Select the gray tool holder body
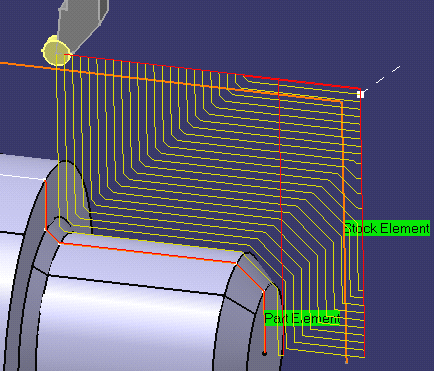This screenshot has width=434, height=371. (x=83, y=22)
